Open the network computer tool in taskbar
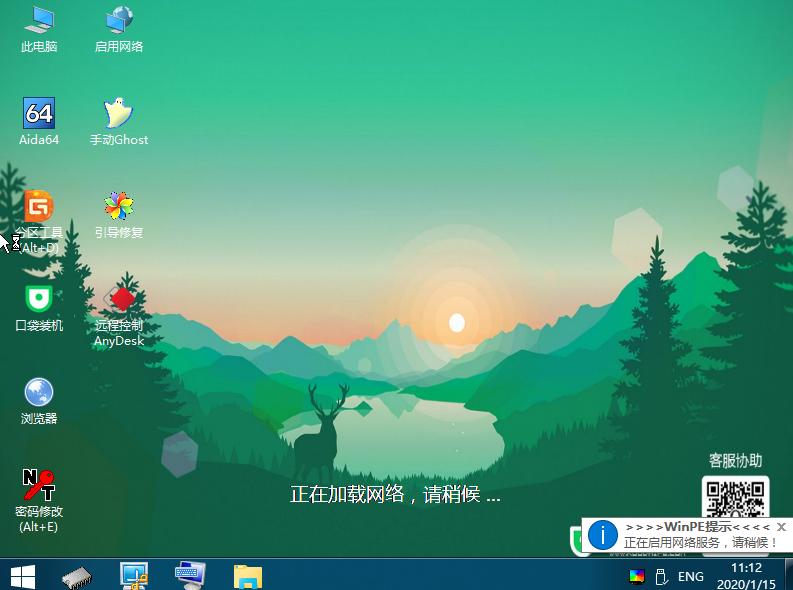793x590 pixels. pyautogui.click(x=133, y=575)
